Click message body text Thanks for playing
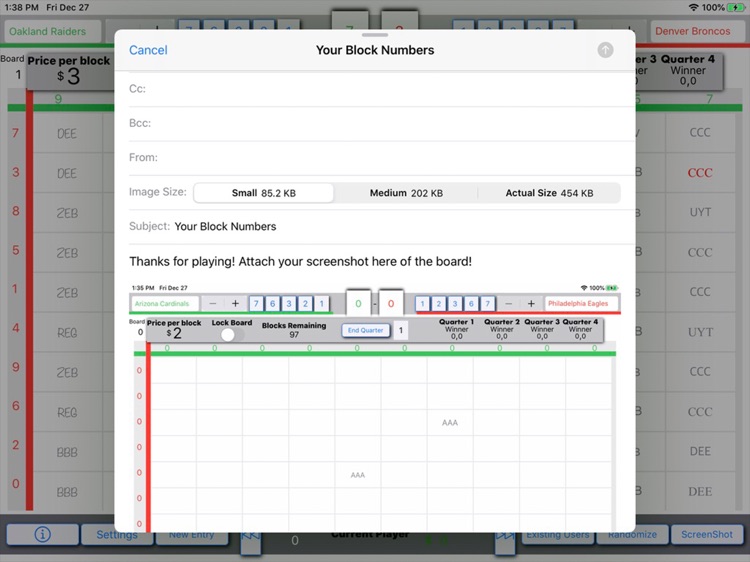750x562 pixels. [300, 262]
